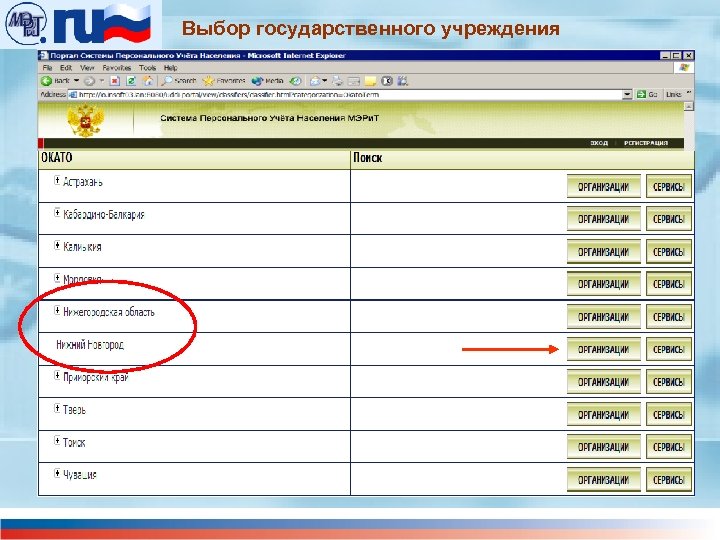Viewport: 720px width, 540px height.
Task: Collapse the Нижегородская область tree node
Action: [x=57, y=310]
